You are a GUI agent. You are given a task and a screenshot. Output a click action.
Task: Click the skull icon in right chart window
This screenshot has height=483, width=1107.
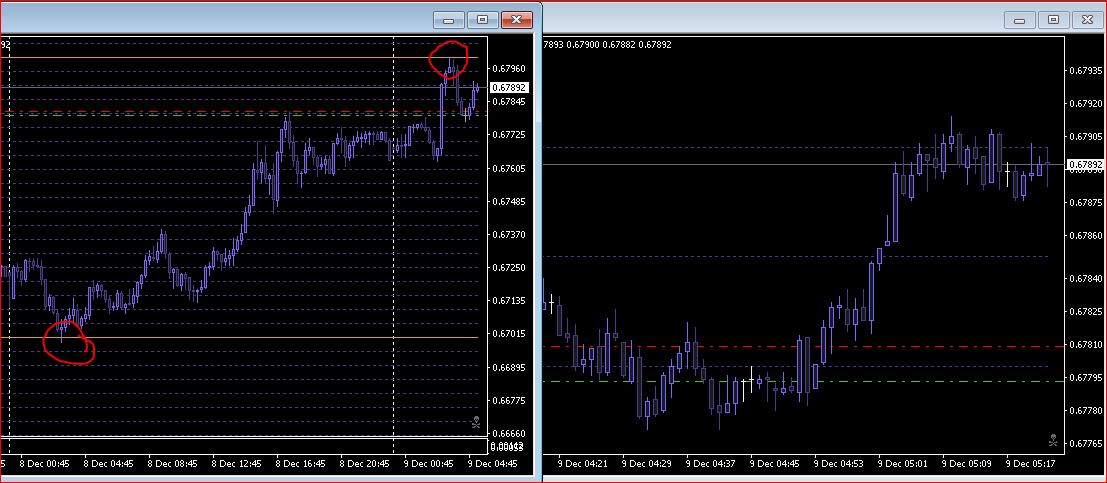[x=1053, y=439]
